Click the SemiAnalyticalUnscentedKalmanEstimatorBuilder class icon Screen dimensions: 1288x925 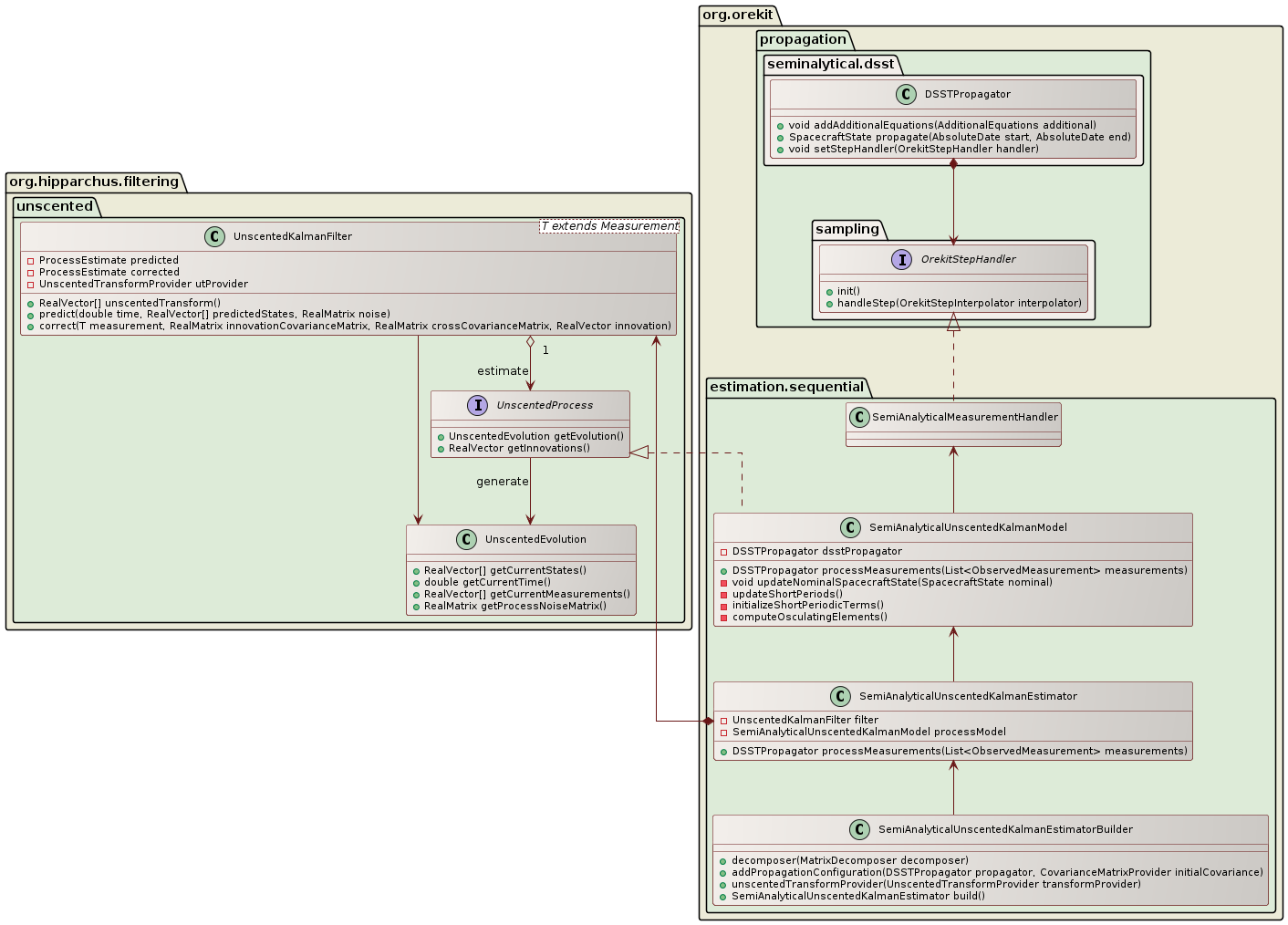(859, 830)
